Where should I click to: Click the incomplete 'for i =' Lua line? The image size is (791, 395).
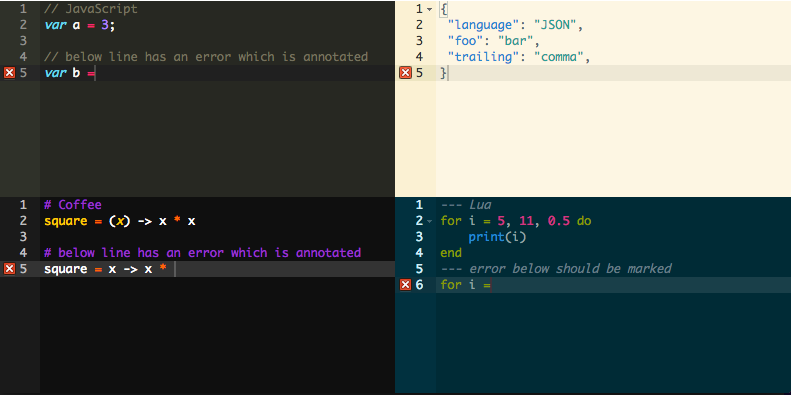(x=465, y=285)
